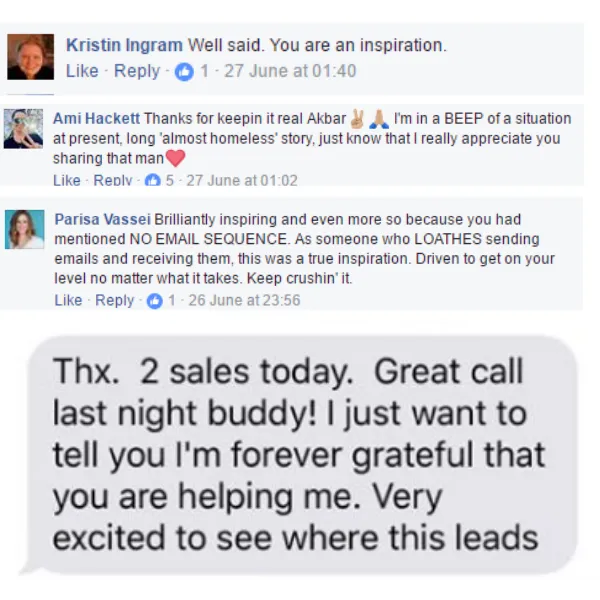Visit Kristin Ingram's profile via name link
The image size is (600, 600).
(x=124, y=45)
